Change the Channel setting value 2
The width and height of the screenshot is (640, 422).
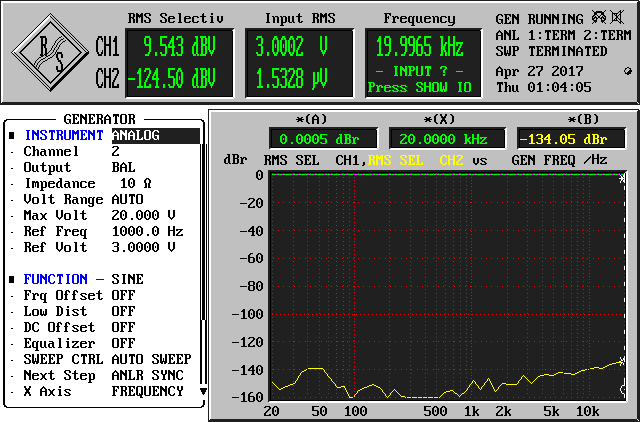click(x=116, y=151)
